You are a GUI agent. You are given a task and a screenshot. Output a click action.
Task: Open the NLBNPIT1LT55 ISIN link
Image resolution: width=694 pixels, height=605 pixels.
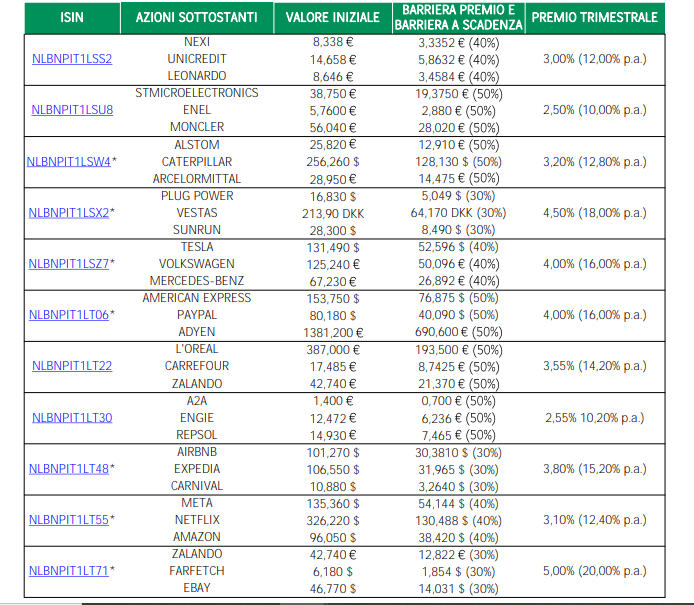pos(69,520)
